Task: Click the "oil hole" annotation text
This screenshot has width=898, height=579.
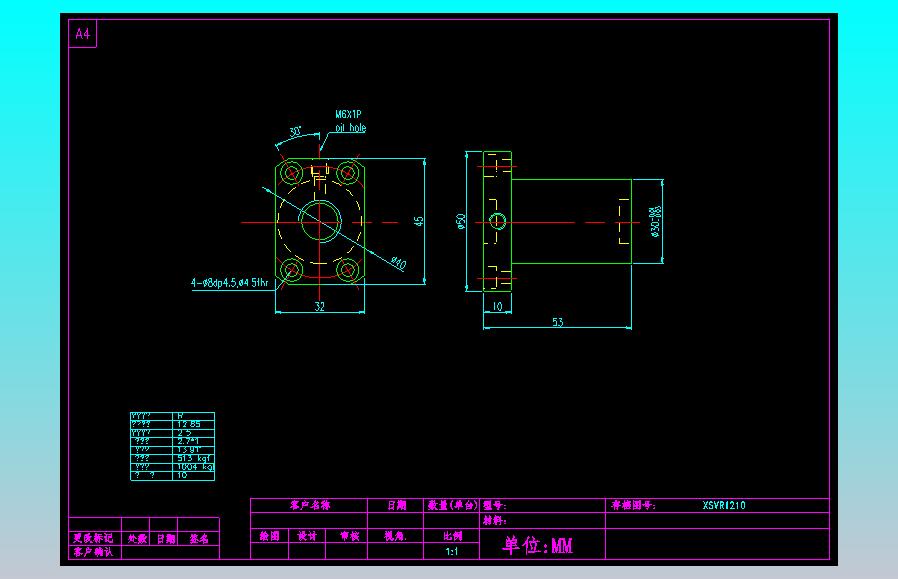Action: (350, 128)
